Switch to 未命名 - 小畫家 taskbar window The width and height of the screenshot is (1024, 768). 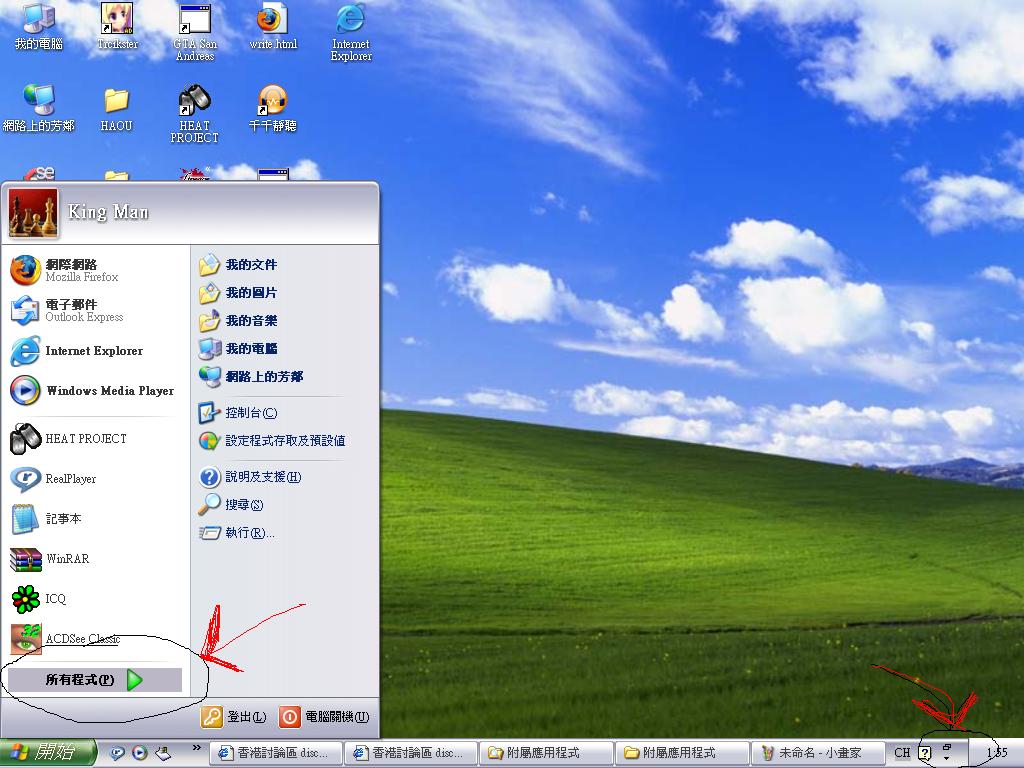coord(818,753)
